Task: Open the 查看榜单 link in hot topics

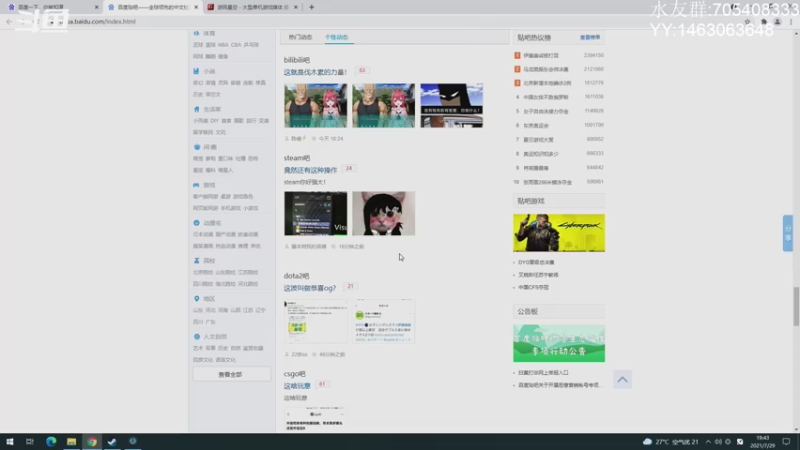Action: 590,37
